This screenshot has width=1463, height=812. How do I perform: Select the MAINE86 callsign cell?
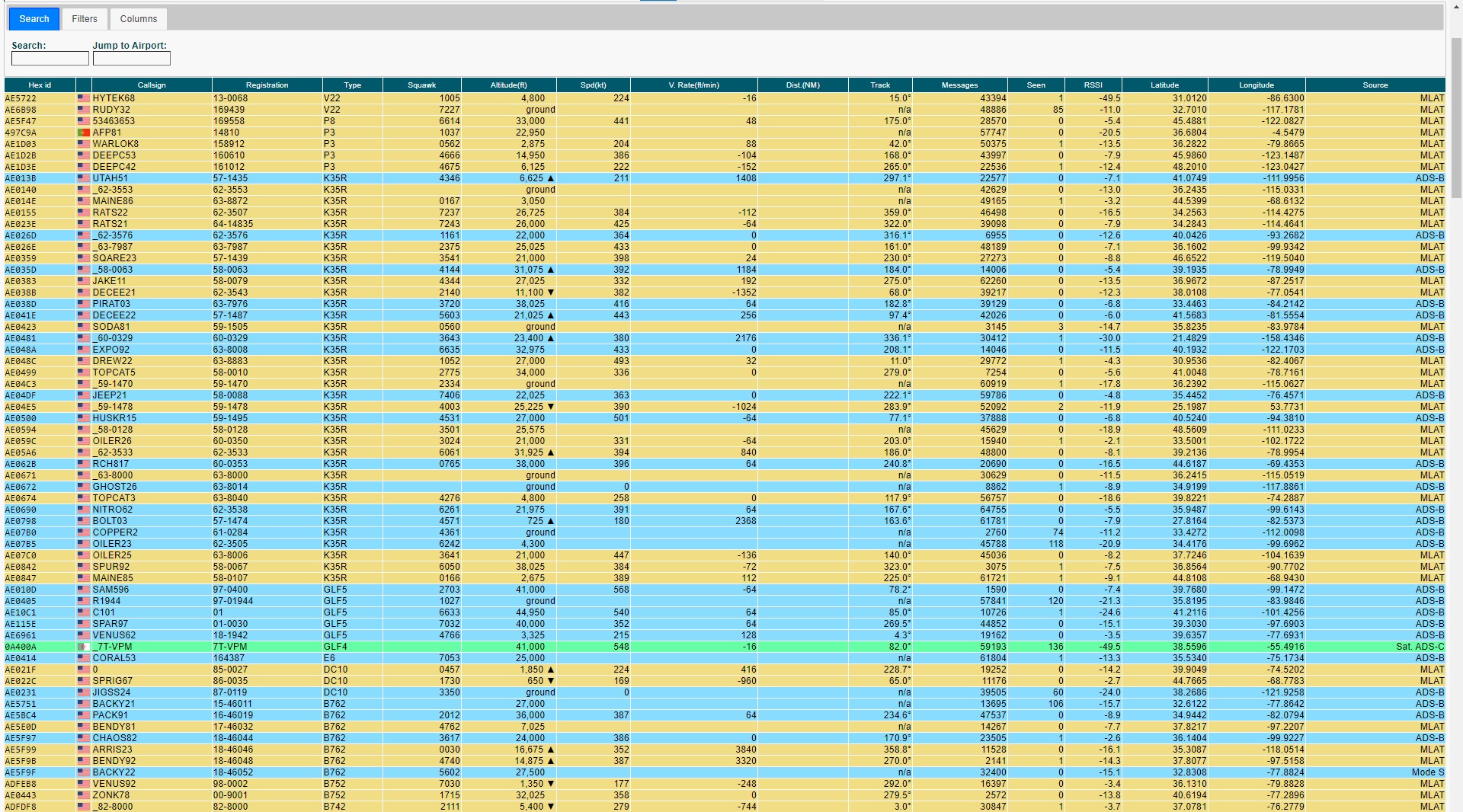tap(152, 201)
